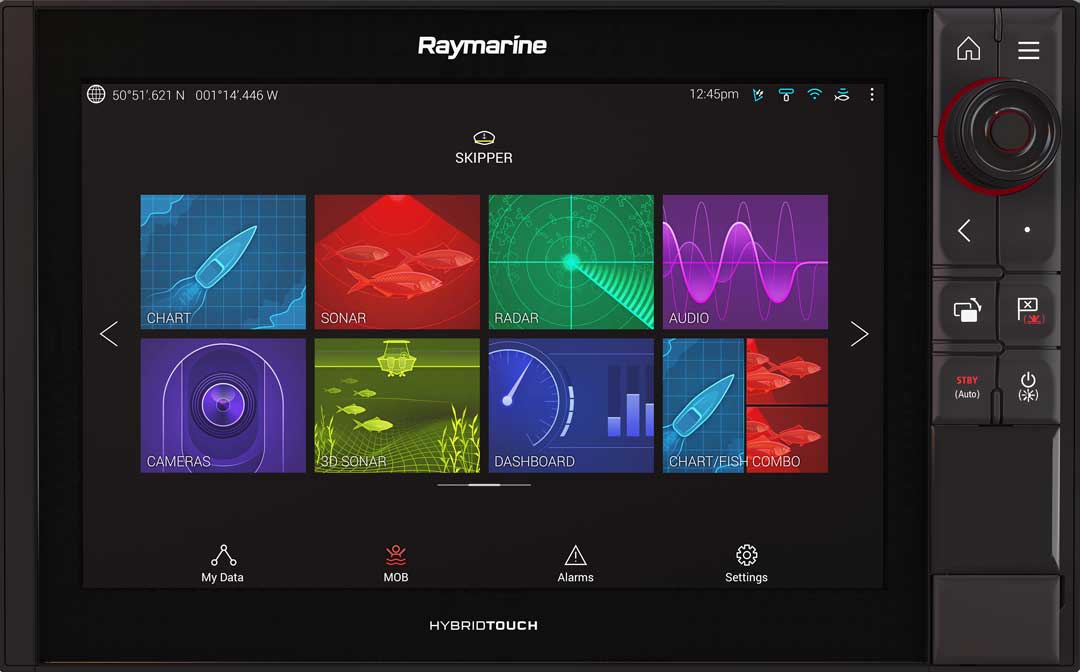Click the globe GPS position icon
1080x672 pixels.
(x=96, y=94)
